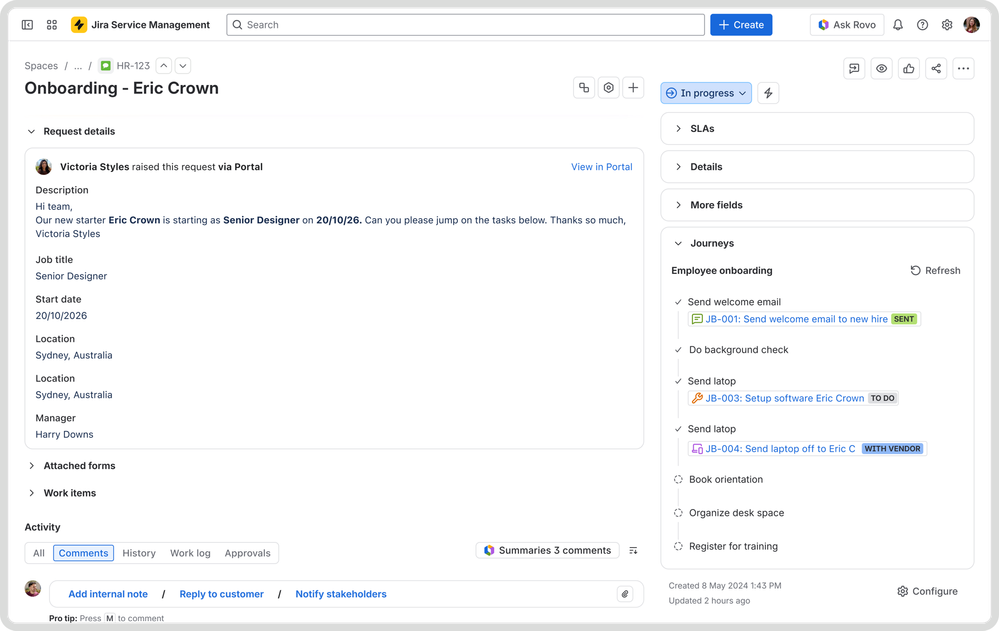Click the Organize desk space pending circle

click(679, 513)
